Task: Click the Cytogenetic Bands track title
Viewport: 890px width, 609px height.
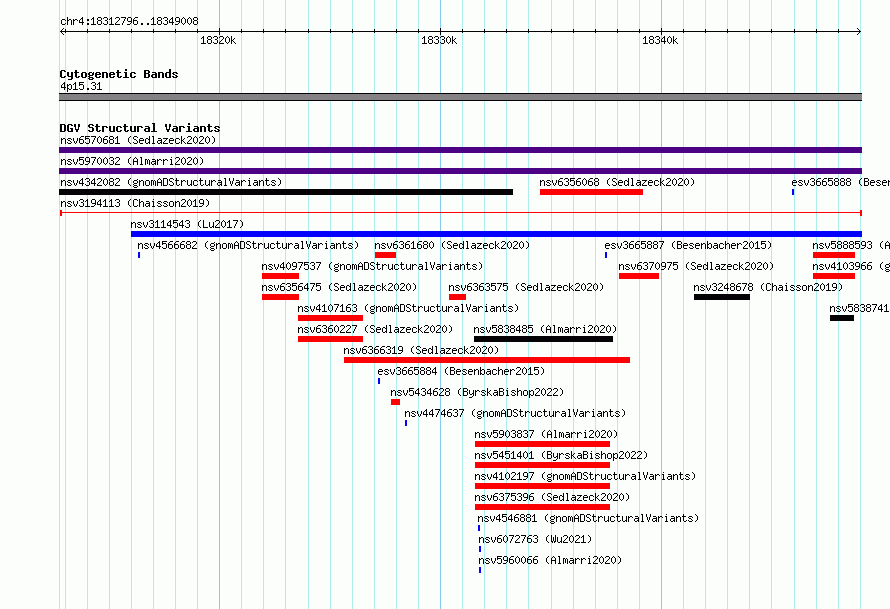Action: tap(119, 74)
